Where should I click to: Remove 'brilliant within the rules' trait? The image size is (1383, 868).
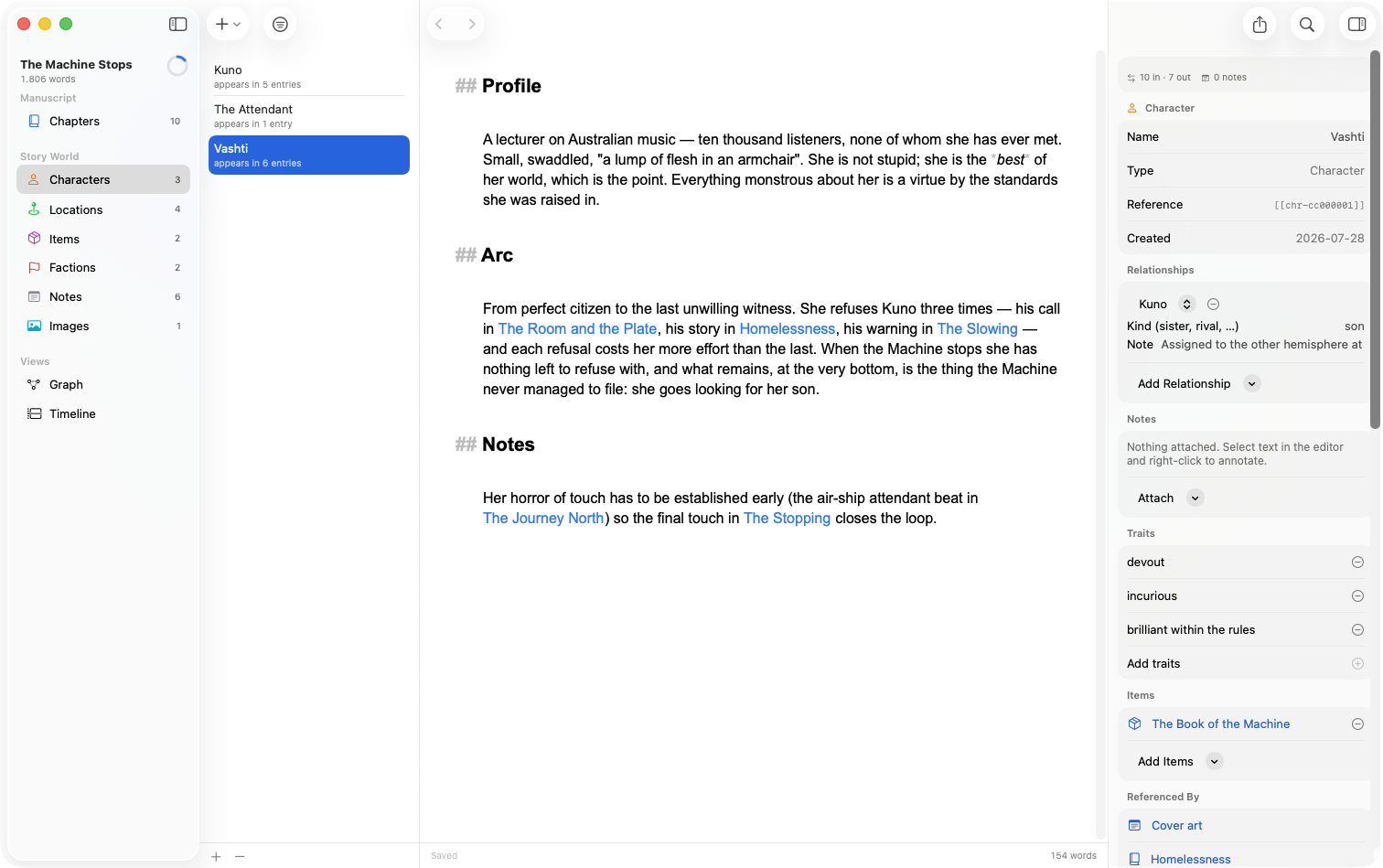1357,630
